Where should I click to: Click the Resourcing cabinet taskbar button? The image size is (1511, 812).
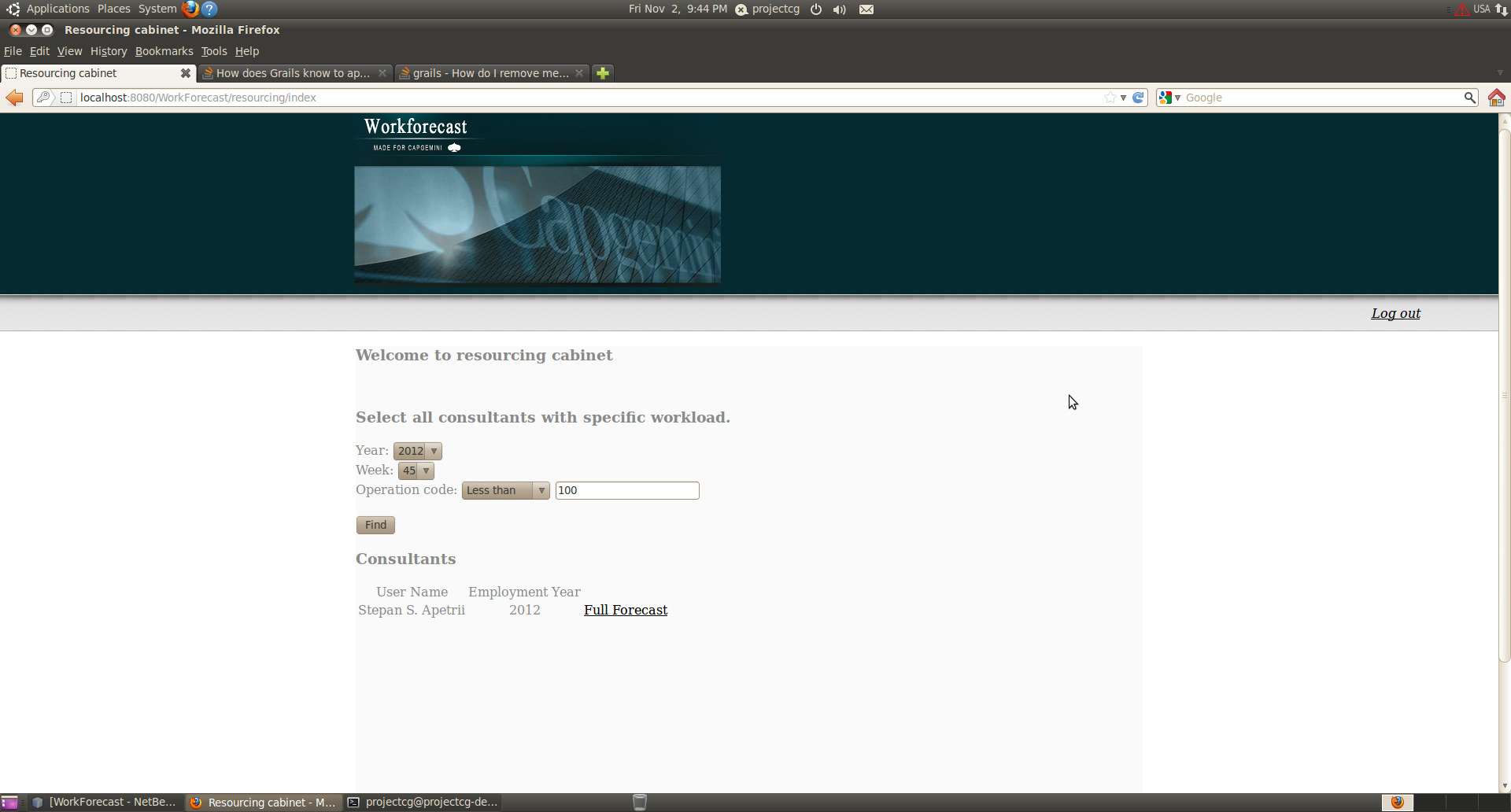pos(264,803)
